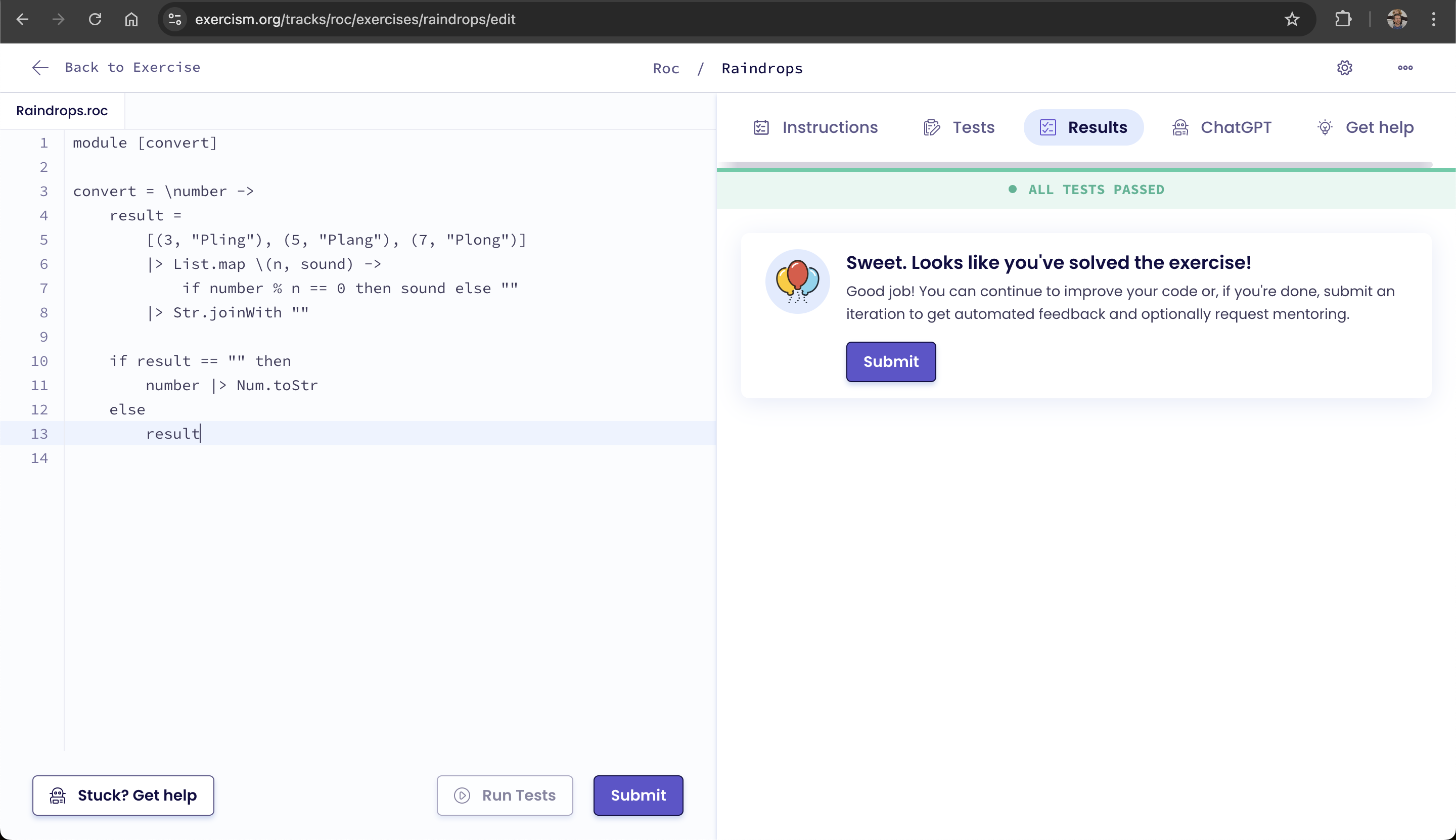
Task: Open the editor more options menu
Action: click(x=1405, y=68)
